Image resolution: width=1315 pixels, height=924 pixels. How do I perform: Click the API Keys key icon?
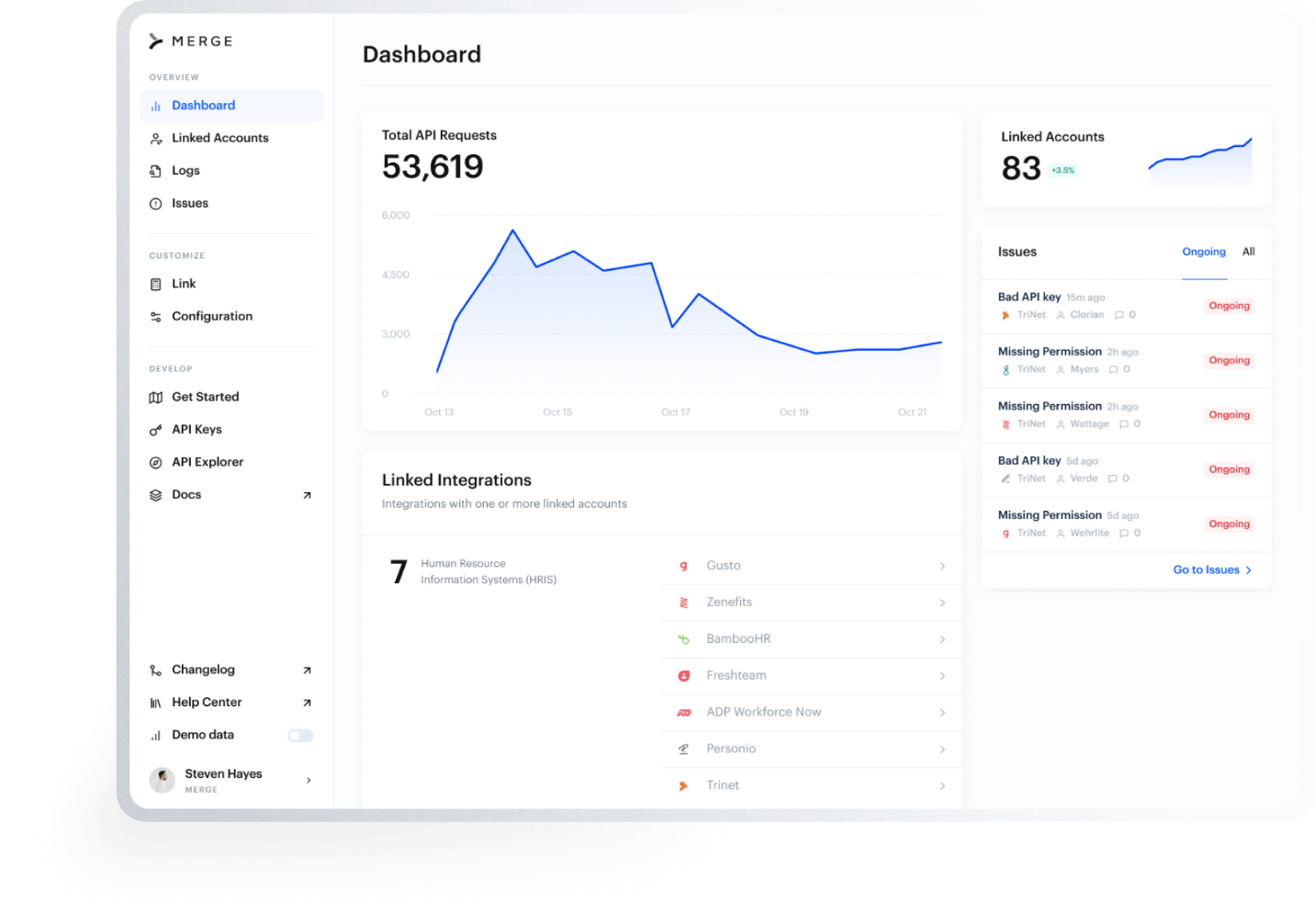tap(156, 430)
